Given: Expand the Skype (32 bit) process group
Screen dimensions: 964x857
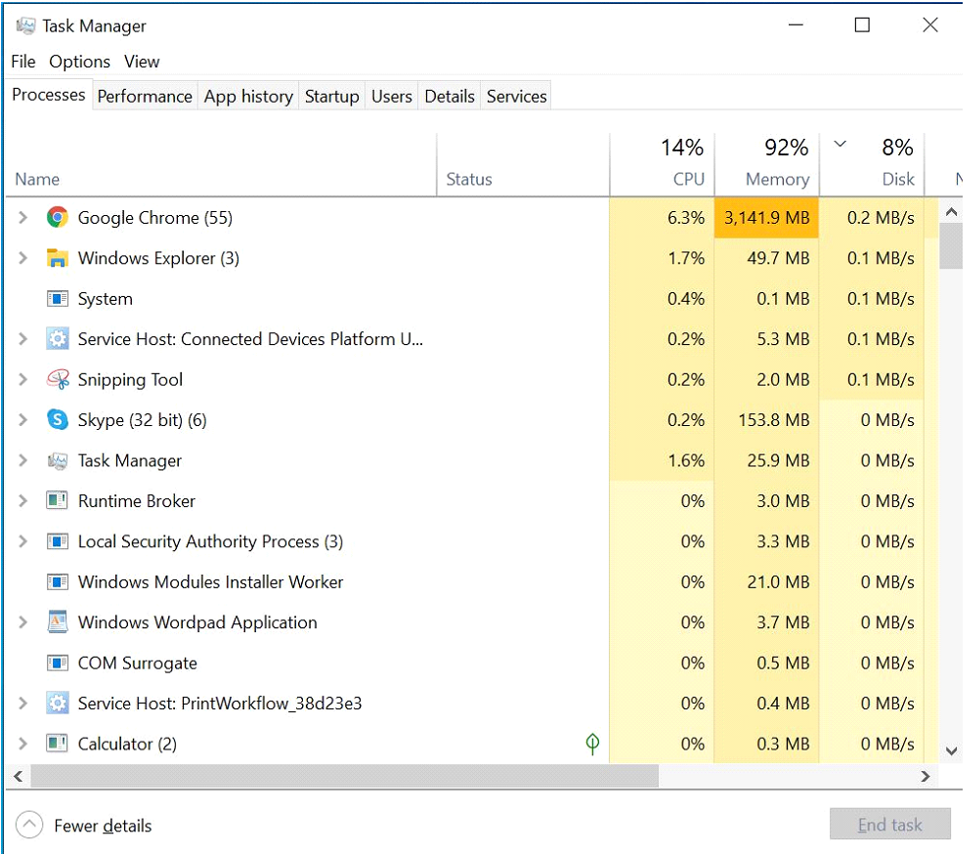Looking at the screenshot, I should click(23, 420).
